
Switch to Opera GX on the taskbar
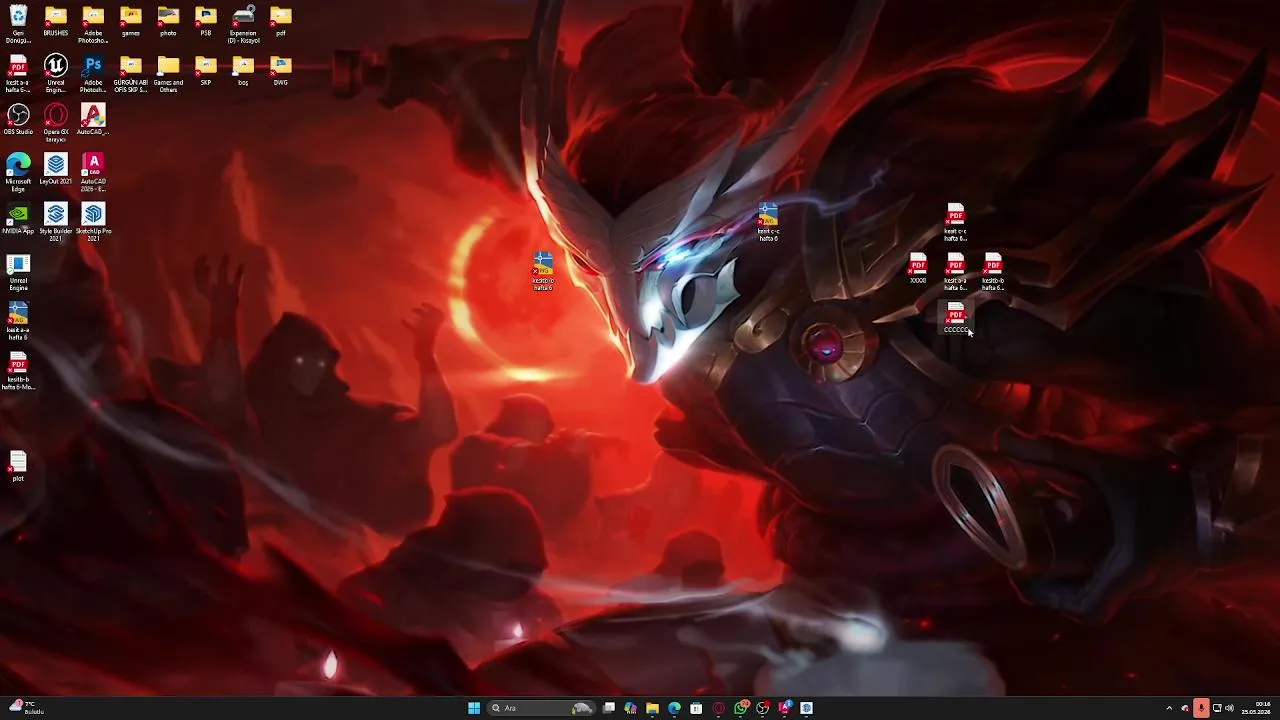point(718,708)
